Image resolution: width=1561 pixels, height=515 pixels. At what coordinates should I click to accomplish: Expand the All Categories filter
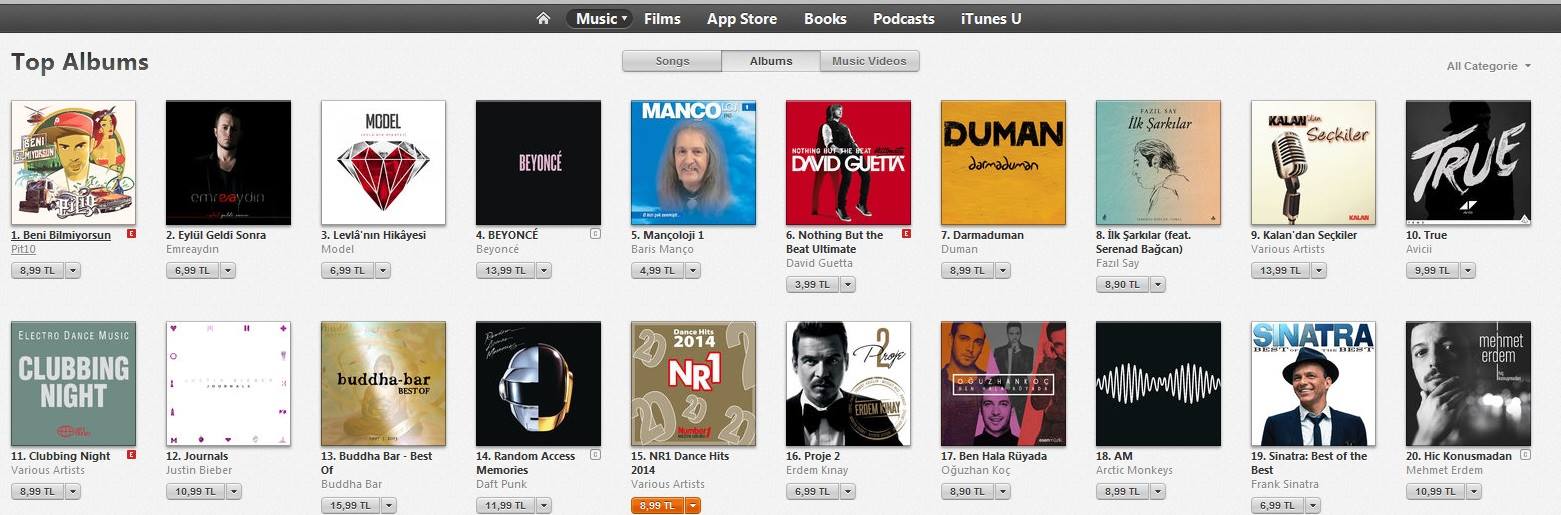pos(1488,66)
